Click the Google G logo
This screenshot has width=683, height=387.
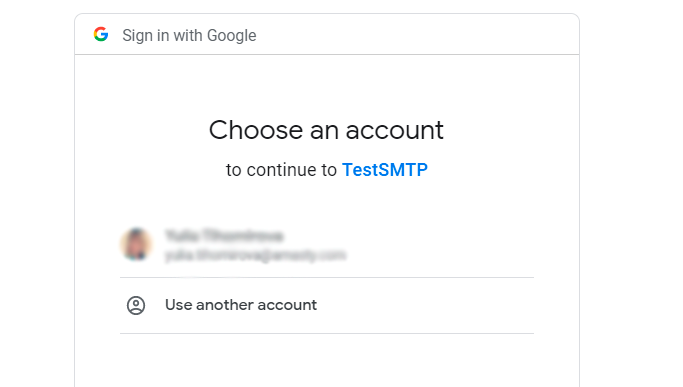(101, 34)
